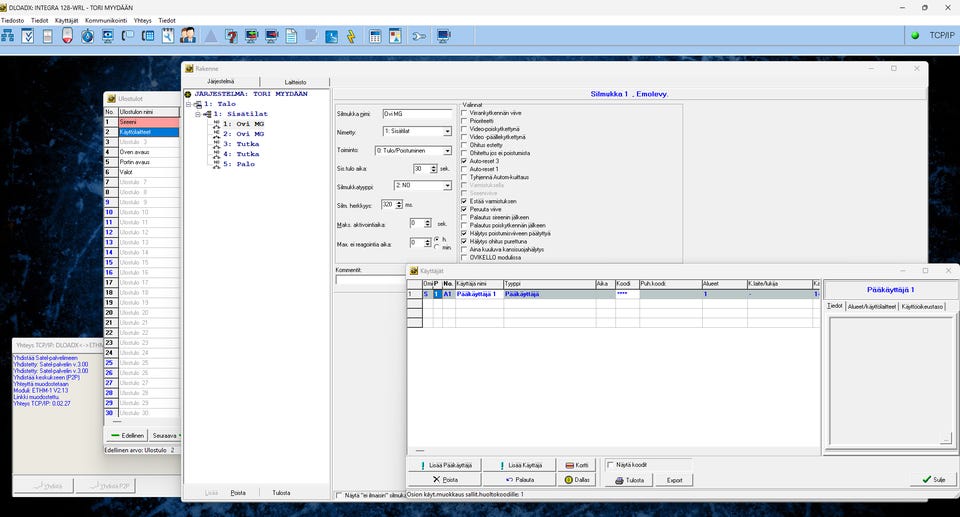Uncheck the Auto-reset 3 option
Screen dimensions: 960x517
pos(464,160)
